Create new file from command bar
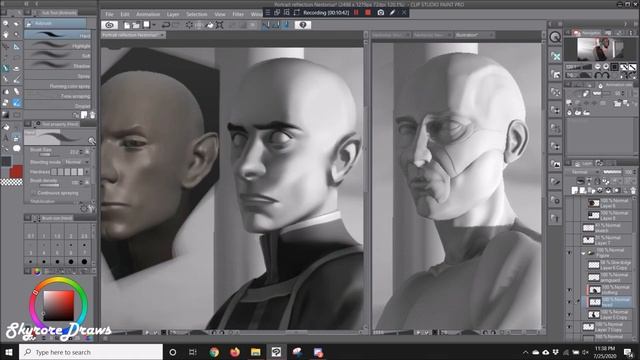640x360 pixels. [x=127, y=25]
